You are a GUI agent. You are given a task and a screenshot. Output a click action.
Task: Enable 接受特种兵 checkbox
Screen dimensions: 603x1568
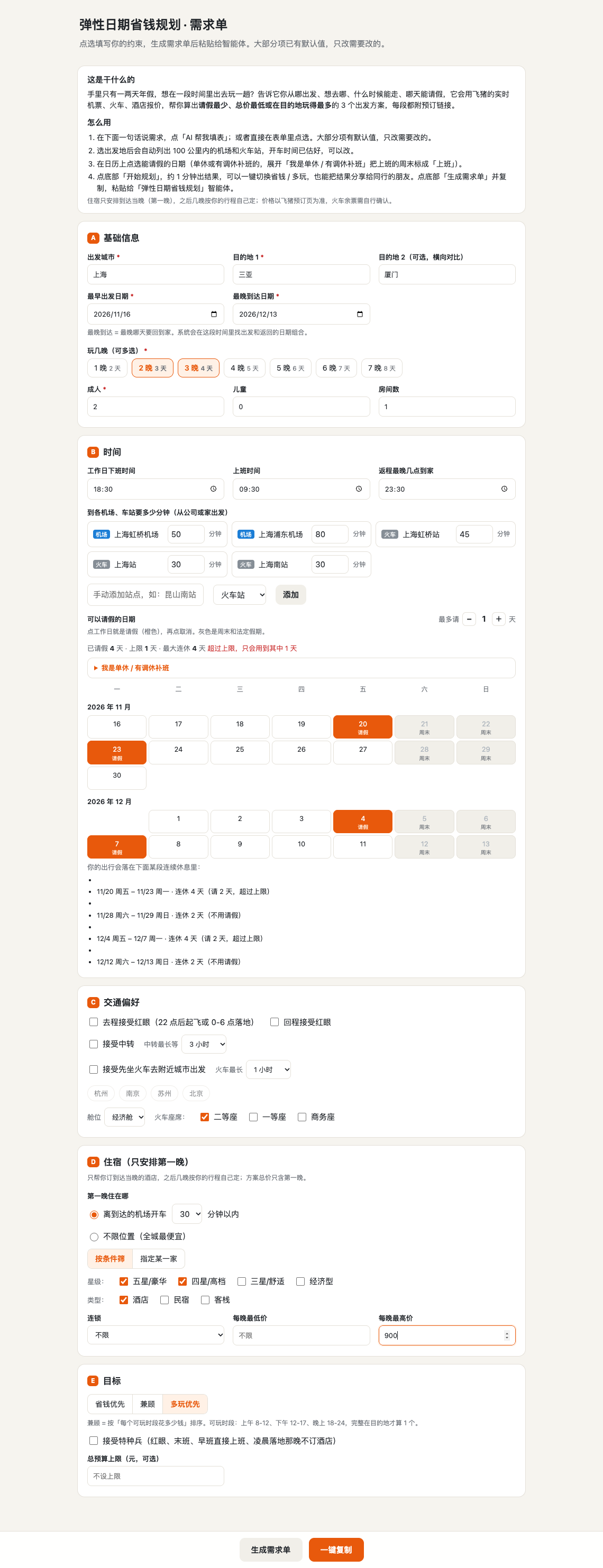click(x=94, y=1441)
